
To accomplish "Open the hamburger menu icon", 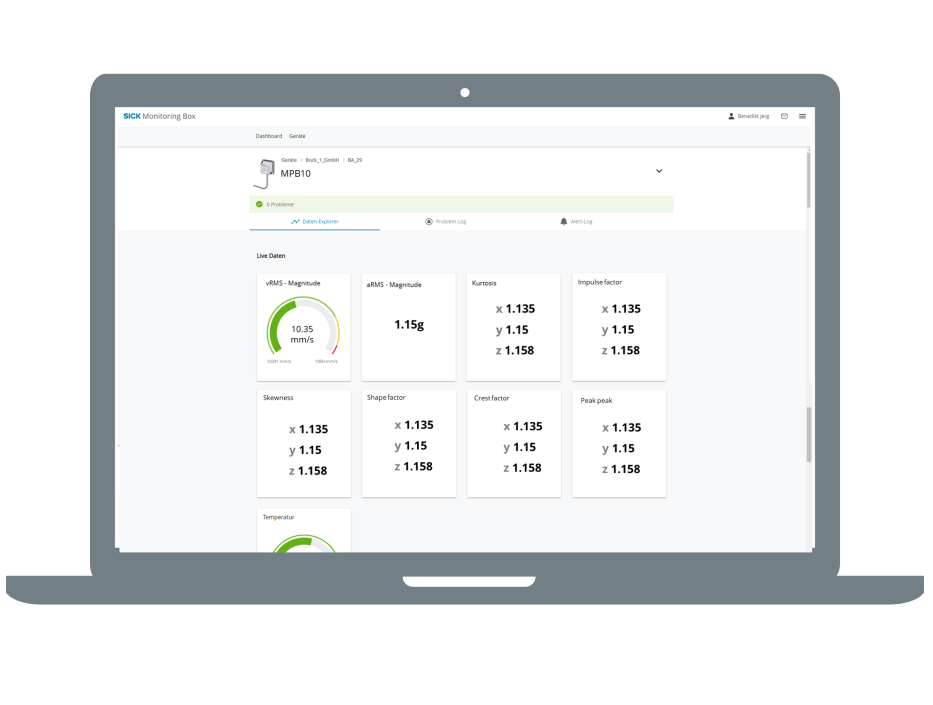I will pos(802,116).
